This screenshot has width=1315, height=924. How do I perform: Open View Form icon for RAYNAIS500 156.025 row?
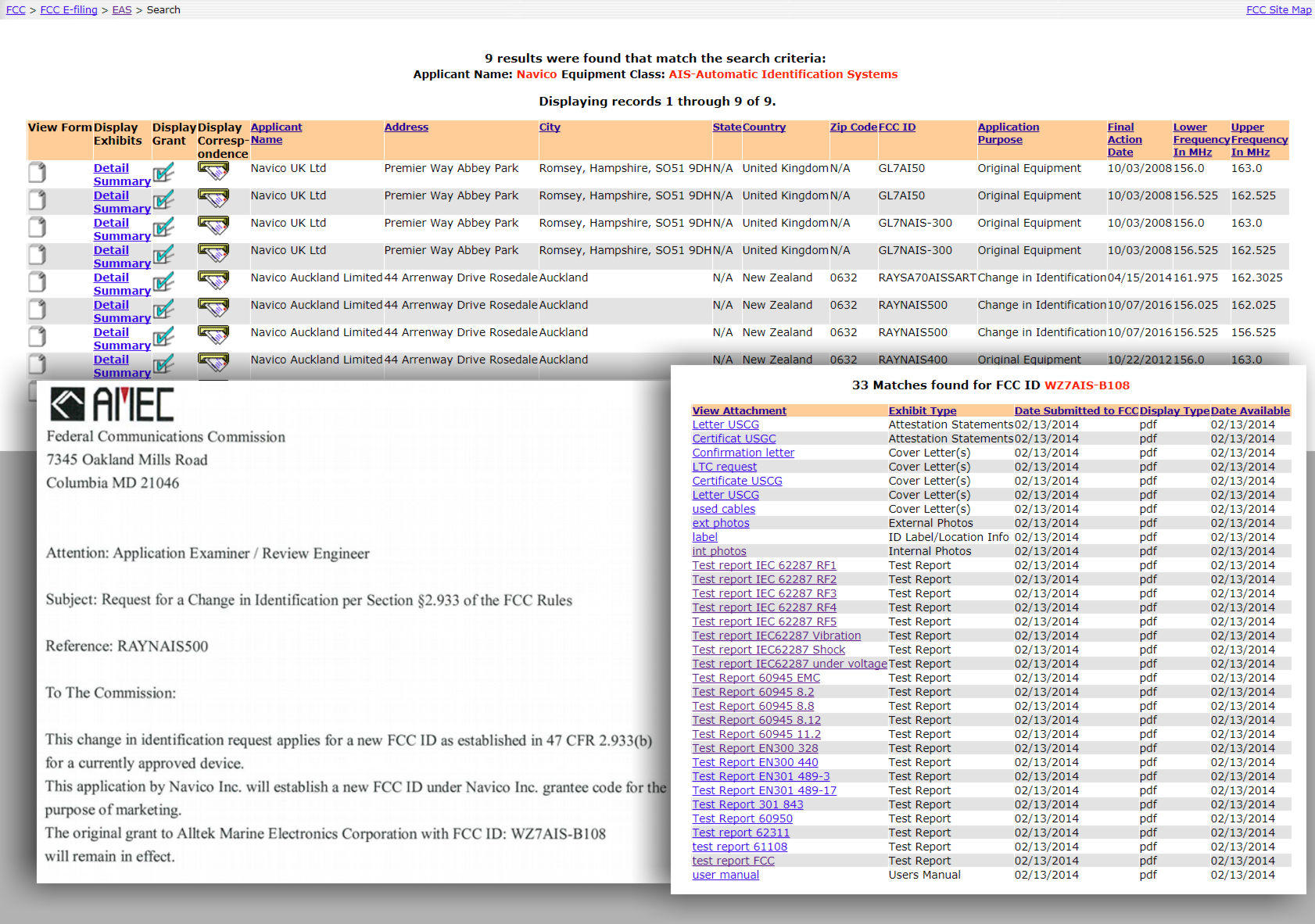37,310
